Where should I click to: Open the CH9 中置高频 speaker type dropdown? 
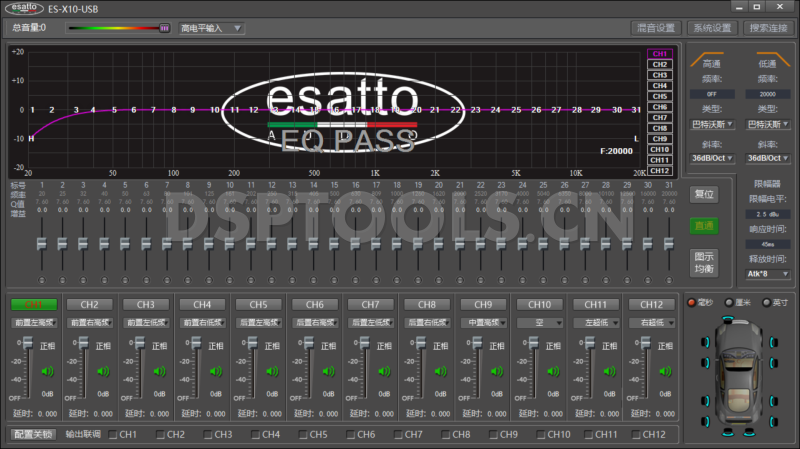(484, 323)
